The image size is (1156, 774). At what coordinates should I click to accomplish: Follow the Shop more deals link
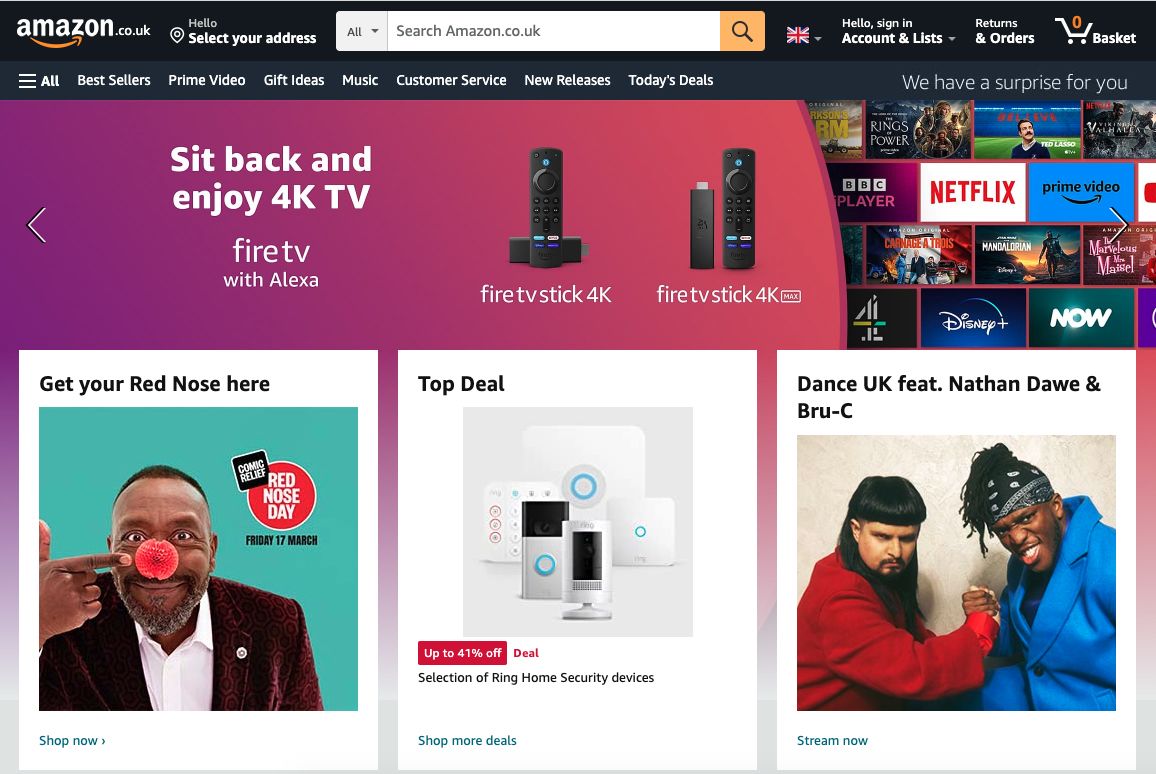click(x=467, y=741)
